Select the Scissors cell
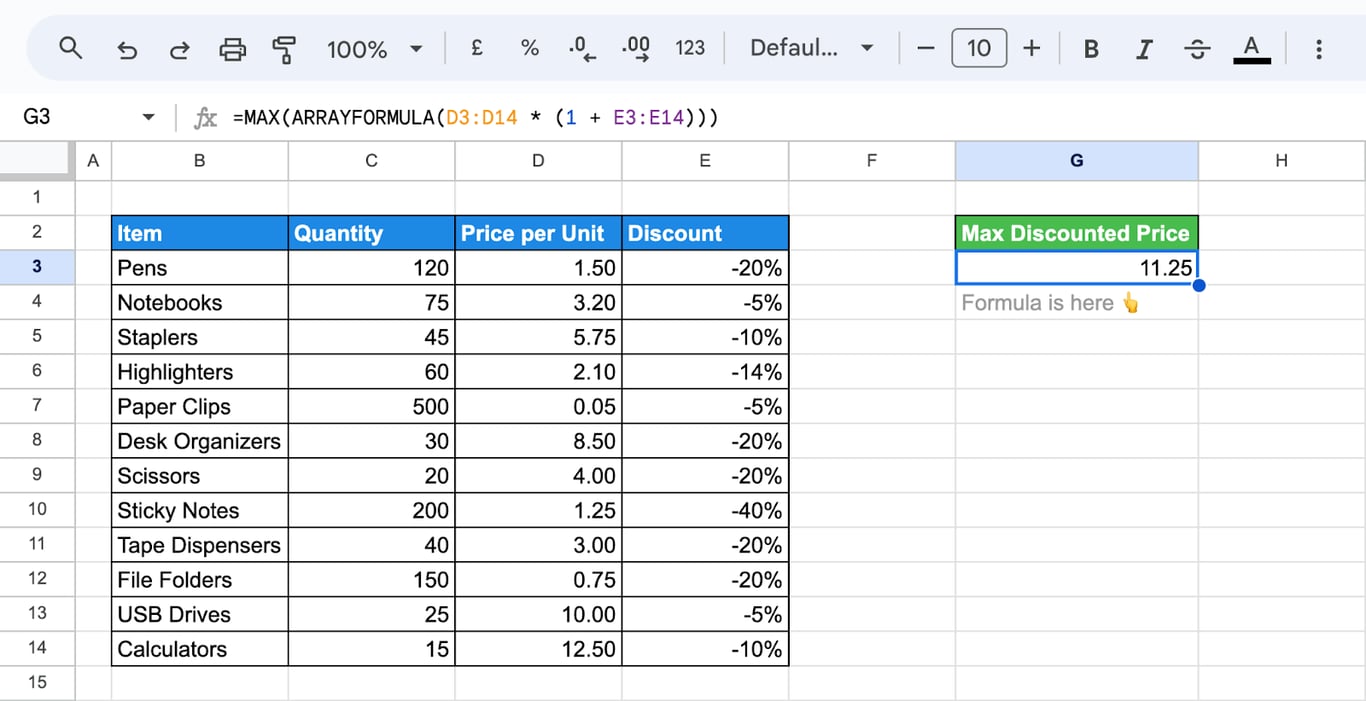Image resolution: width=1366 pixels, height=701 pixels. (200, 475)
